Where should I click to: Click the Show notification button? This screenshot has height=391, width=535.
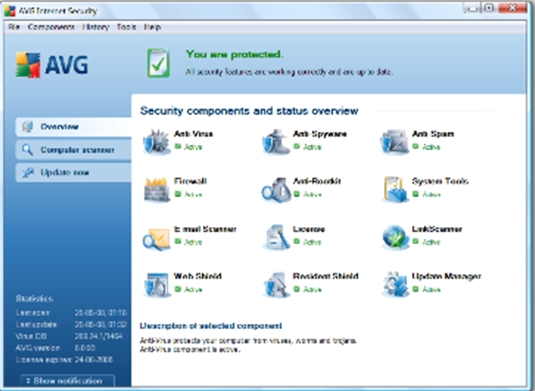point(67,381)
